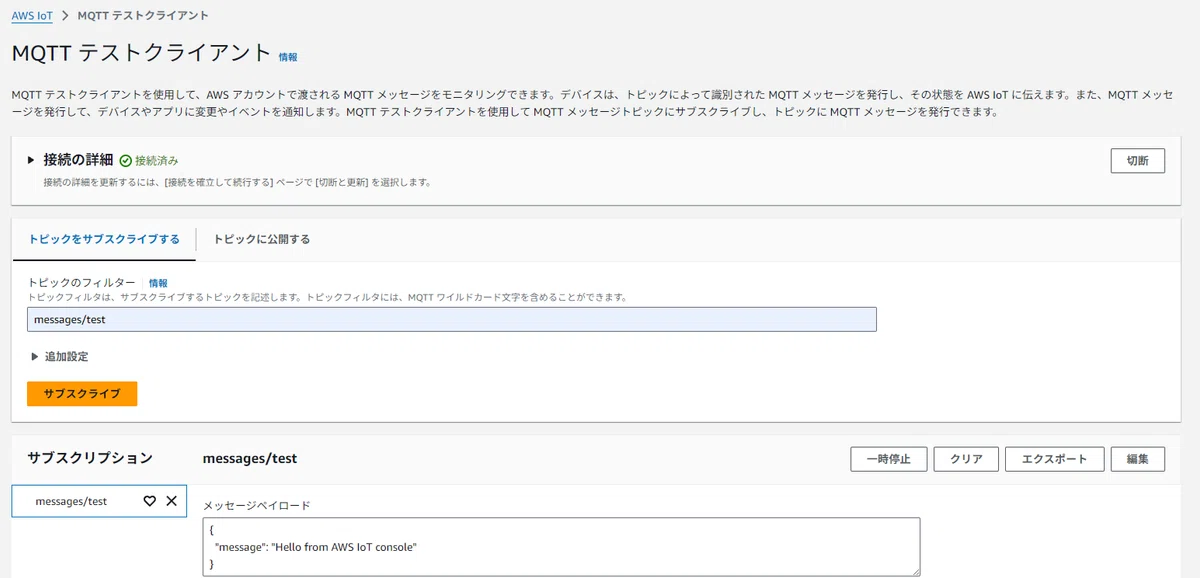The width and height of the screenshot is (1200, 578).
Task: Click the orange サブスクライブ button
Action: click(x=82, y=394)
